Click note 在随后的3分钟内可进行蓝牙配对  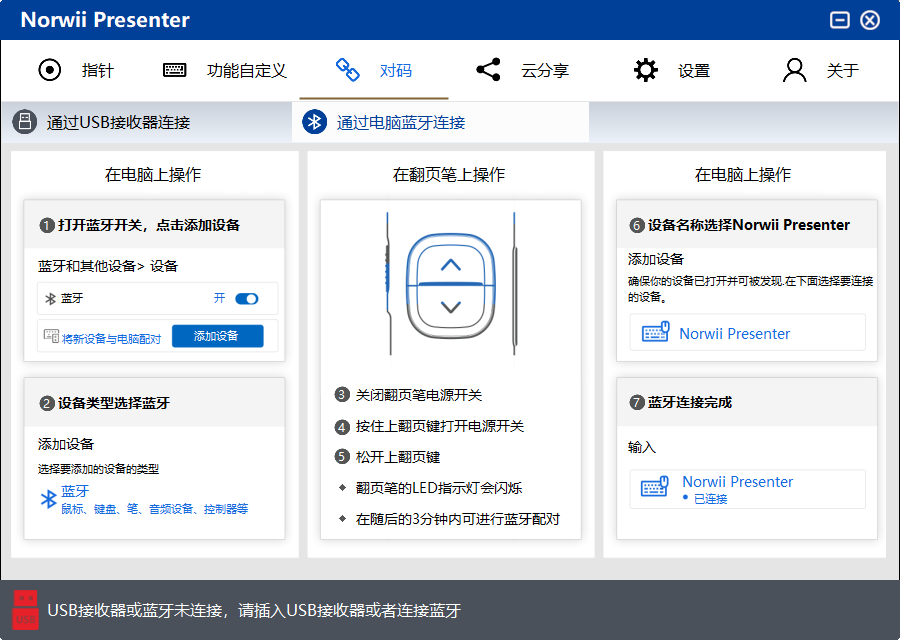457,519
